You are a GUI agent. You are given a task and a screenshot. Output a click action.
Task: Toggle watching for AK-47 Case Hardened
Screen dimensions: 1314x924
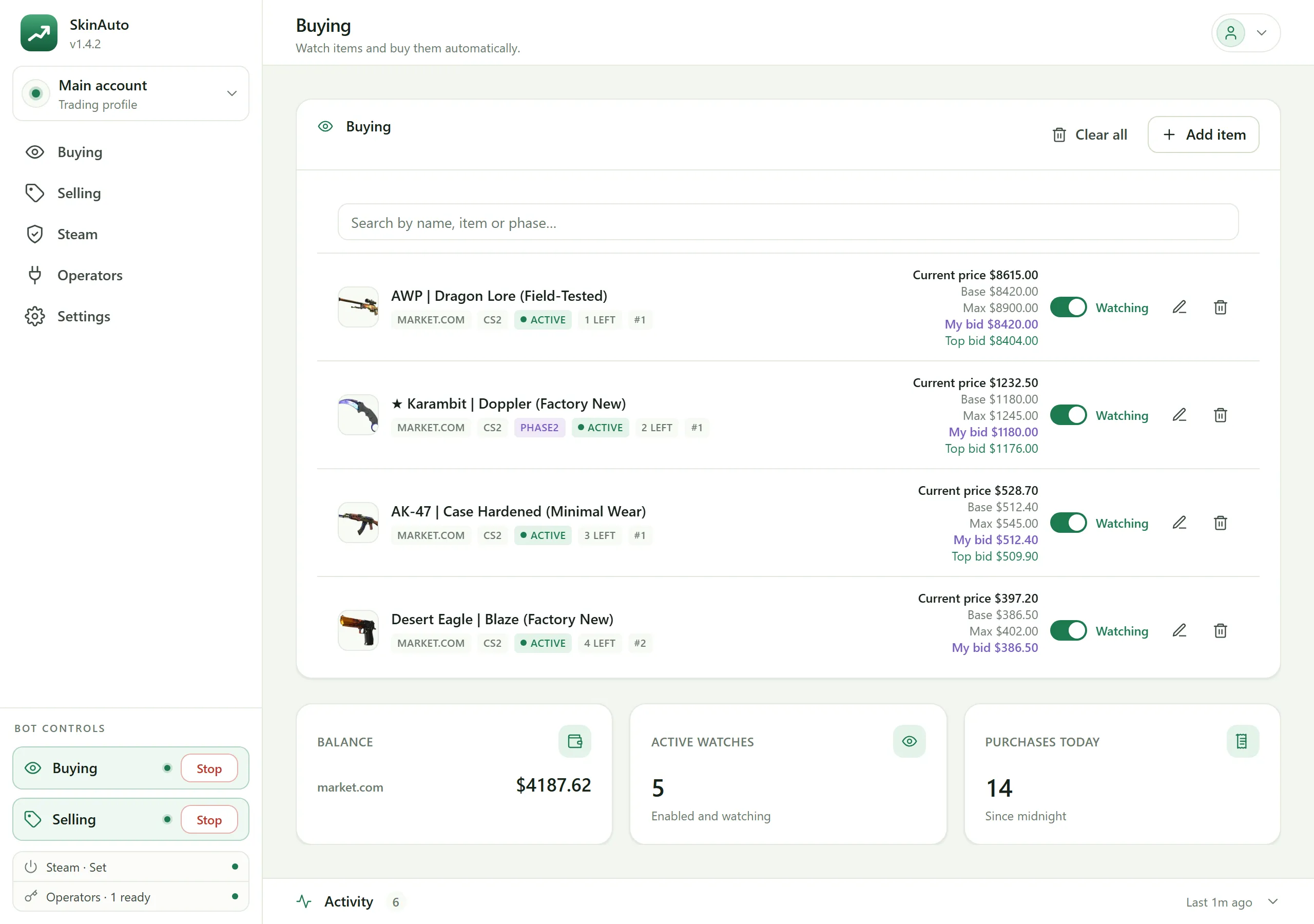[1068, 523]
